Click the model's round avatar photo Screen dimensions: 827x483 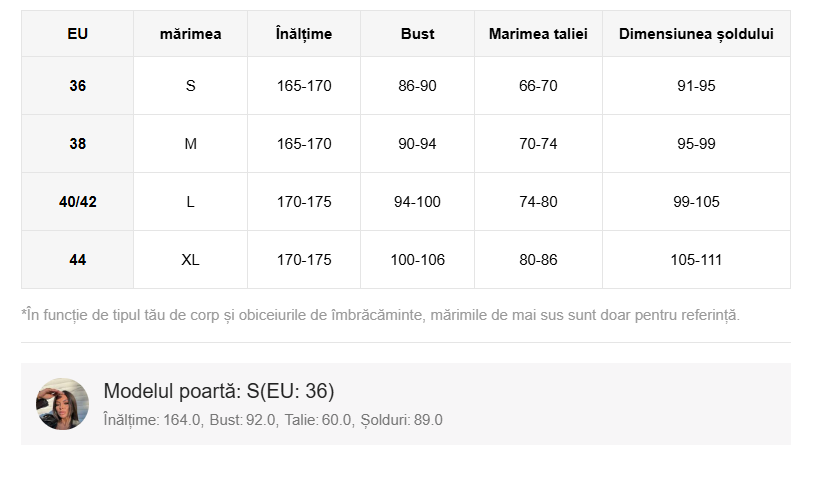(62, 404)
